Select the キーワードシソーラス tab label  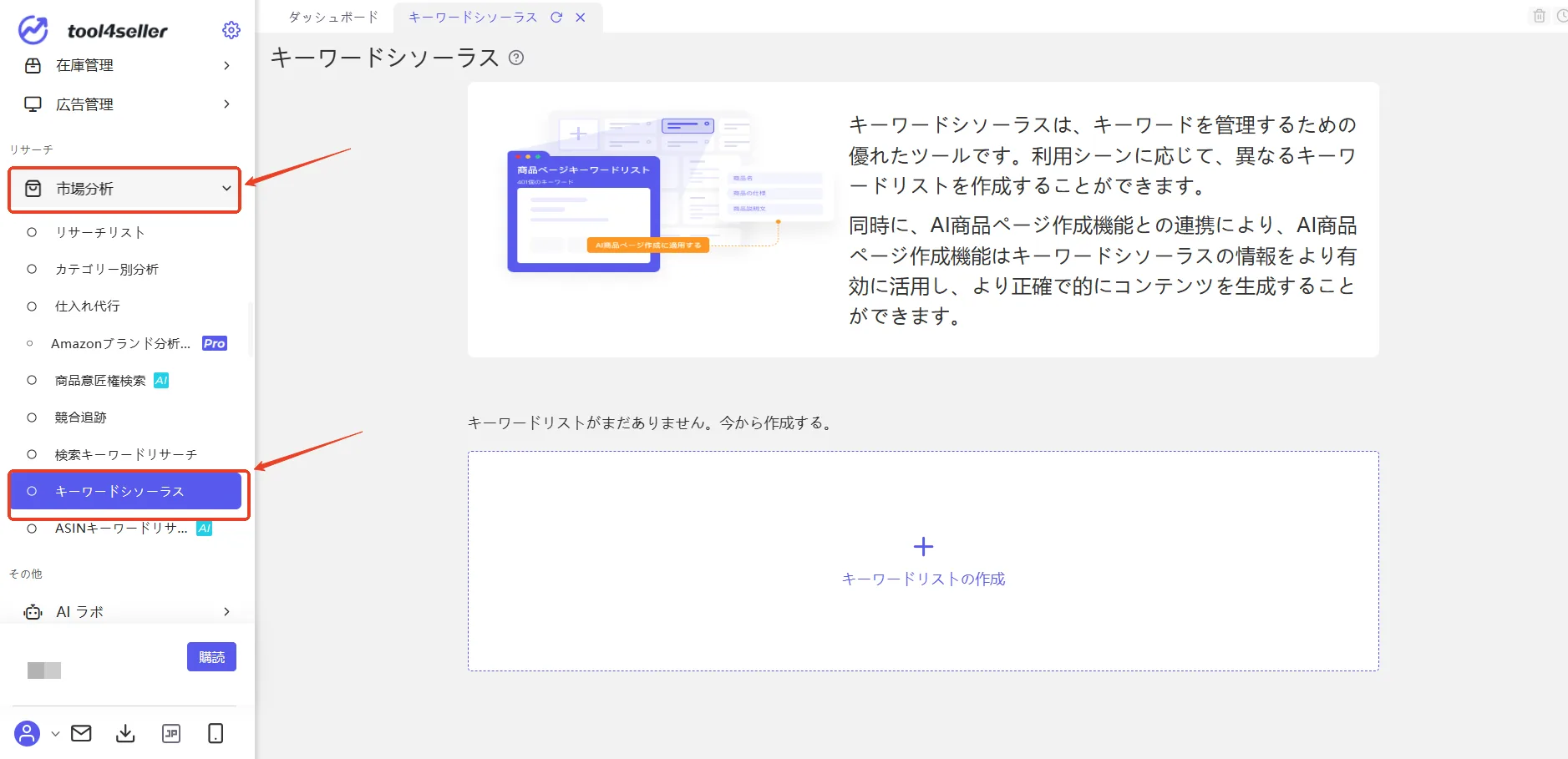[x=473, y=17]
